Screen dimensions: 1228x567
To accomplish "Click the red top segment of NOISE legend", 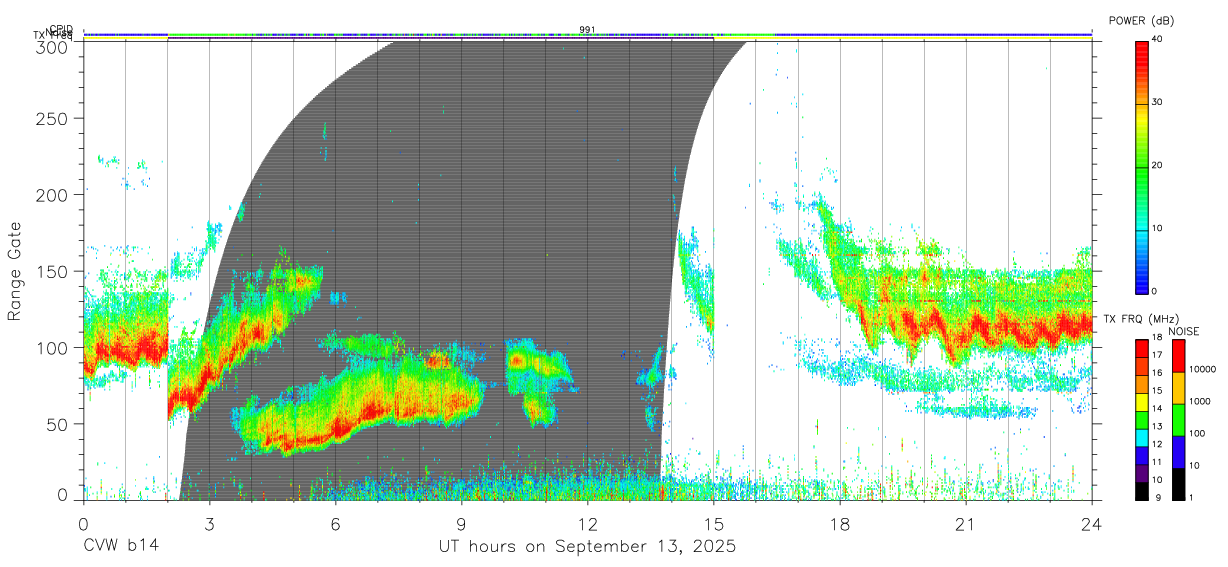I will pos(1178,355).
